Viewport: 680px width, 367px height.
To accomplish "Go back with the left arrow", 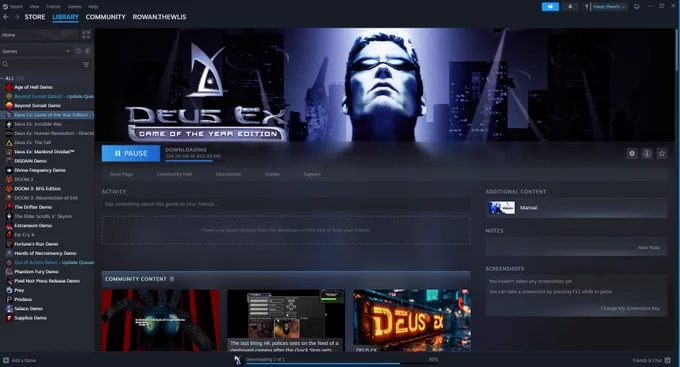I will pos(6,17).
